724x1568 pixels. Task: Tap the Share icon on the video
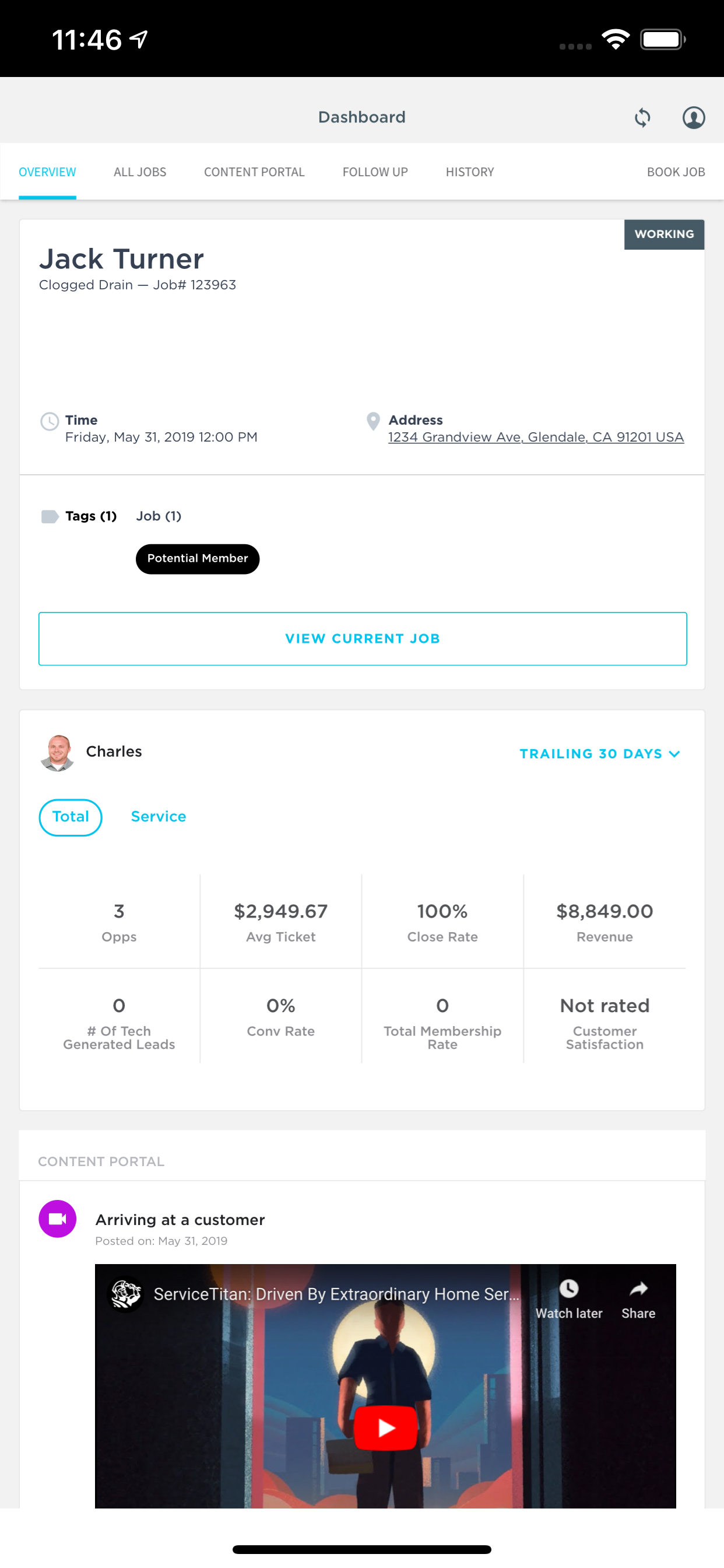[638, 1288]
